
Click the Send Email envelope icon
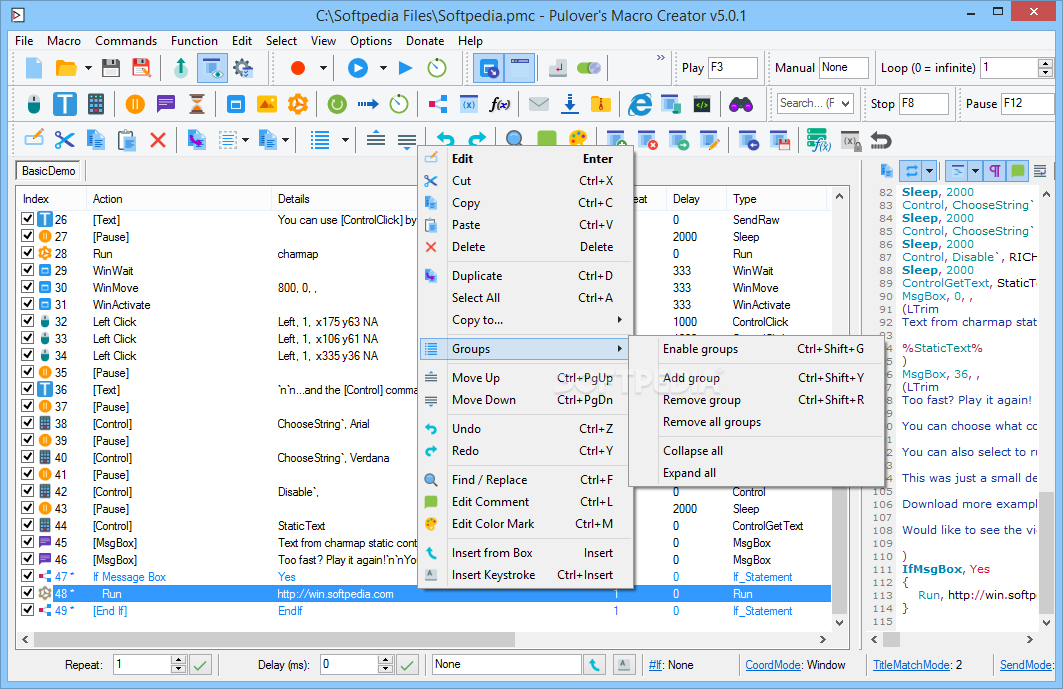[539, 104]
